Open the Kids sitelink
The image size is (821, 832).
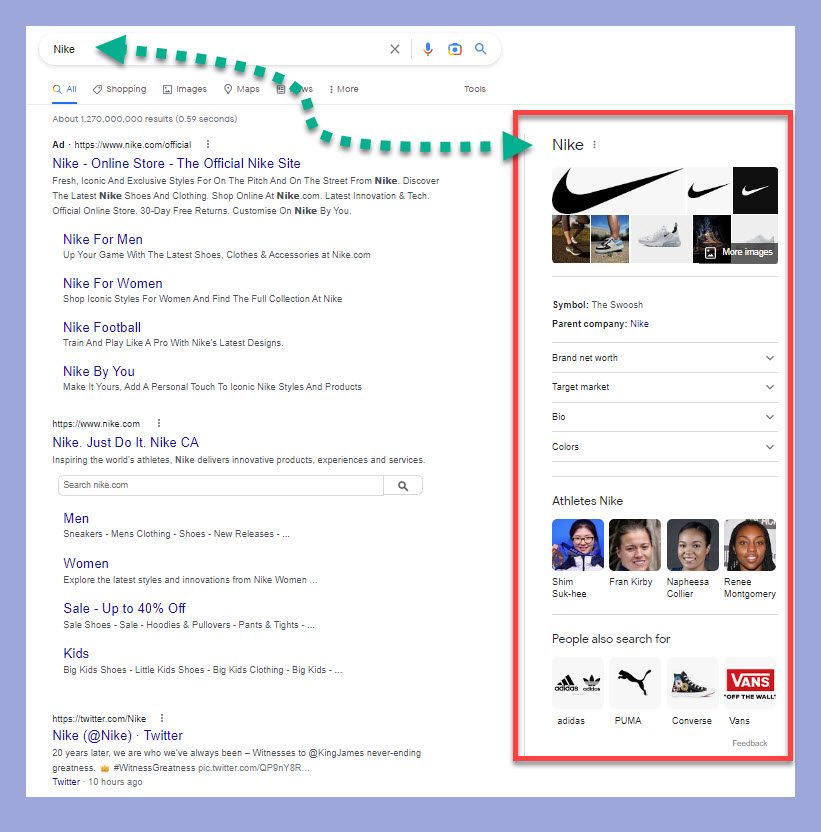(76, 653)
